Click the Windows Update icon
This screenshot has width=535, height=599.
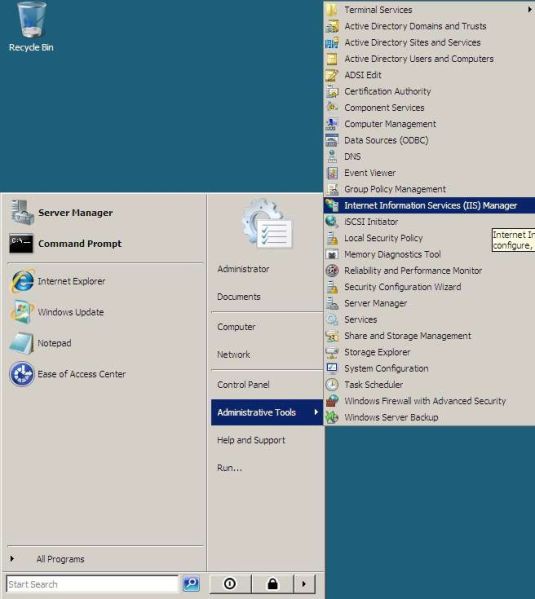tap(22, 312)
